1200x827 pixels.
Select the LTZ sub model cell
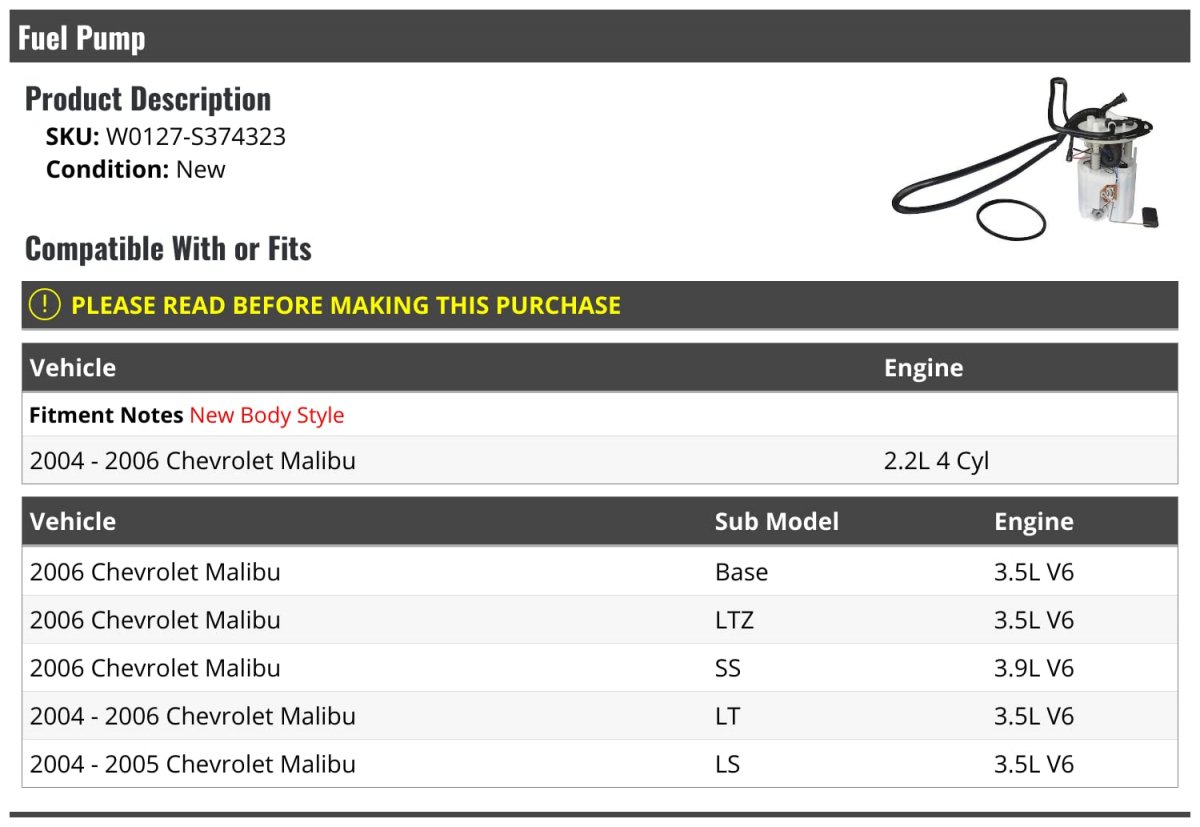tap(734, 620)
